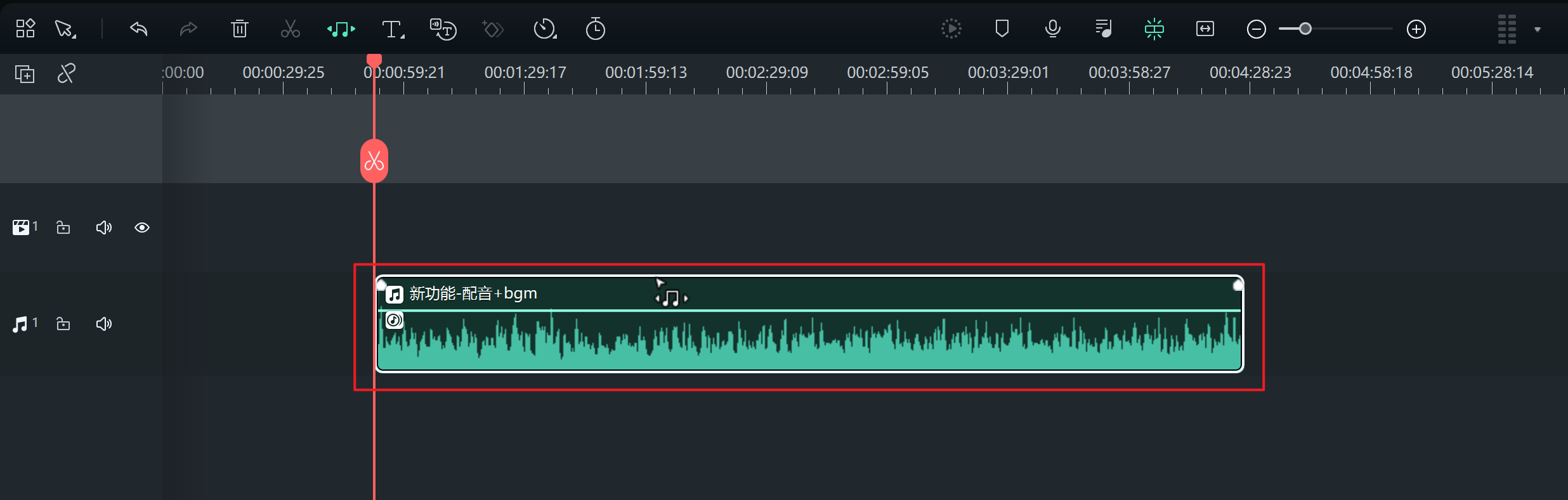Click the audio waveform of the clip
This screenshot has height=500, width=1568.
[x=809, y=341]
